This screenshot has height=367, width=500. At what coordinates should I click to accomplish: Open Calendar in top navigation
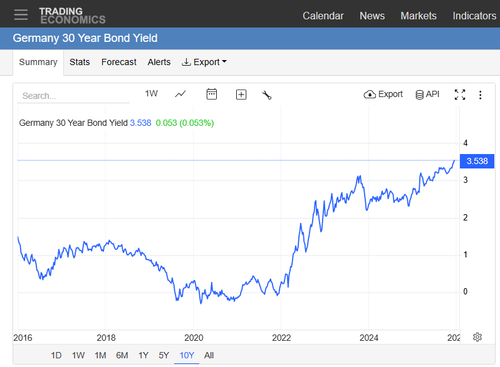pos(323,16)
